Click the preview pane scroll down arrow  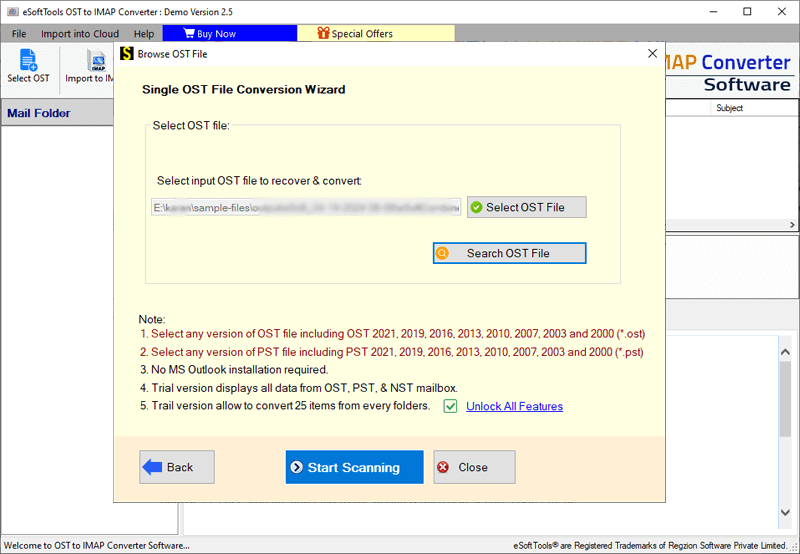click(x=785, y=512)
